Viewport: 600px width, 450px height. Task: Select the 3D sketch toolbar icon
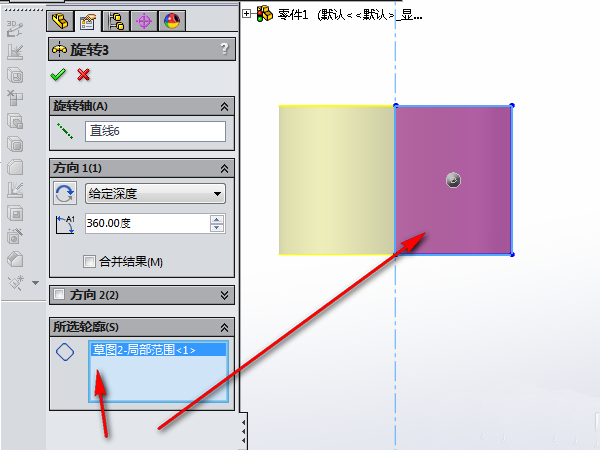(x=15, y=29)
